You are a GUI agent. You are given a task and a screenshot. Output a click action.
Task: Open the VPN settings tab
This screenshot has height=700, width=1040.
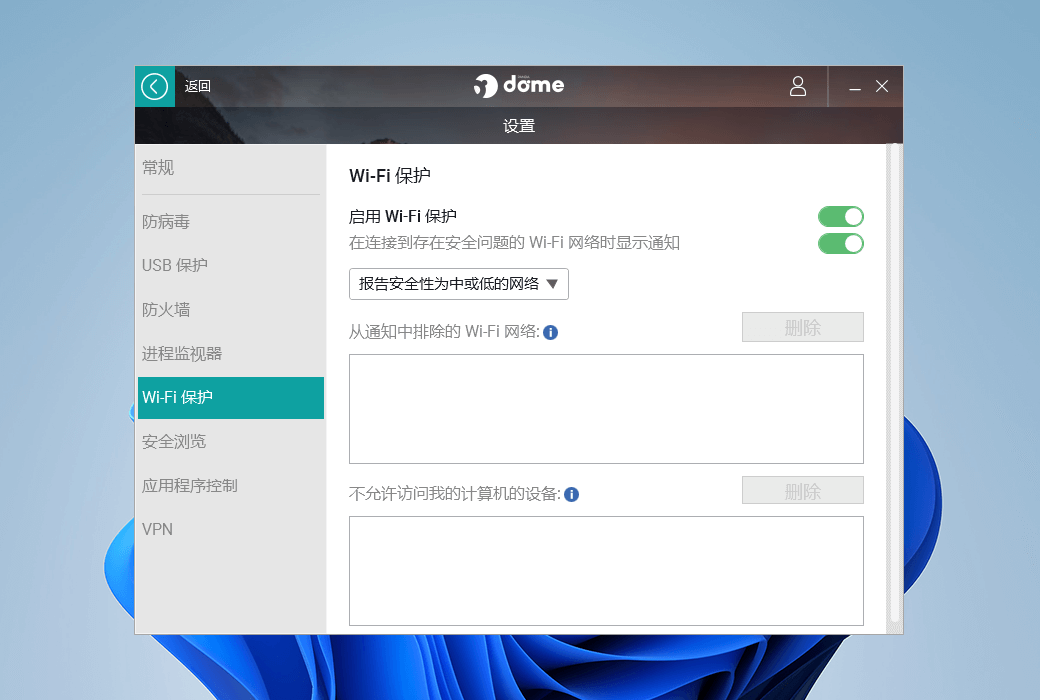pyautogui.click(x=158, y=530)
